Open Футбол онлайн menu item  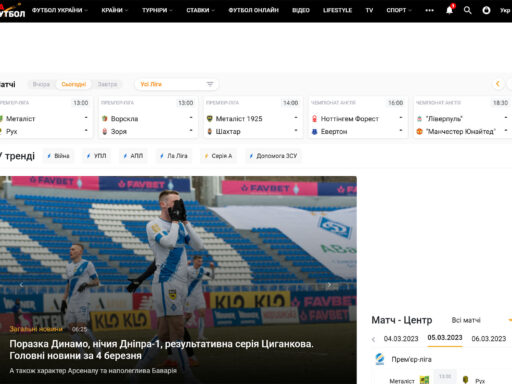[x=253, y=10]
